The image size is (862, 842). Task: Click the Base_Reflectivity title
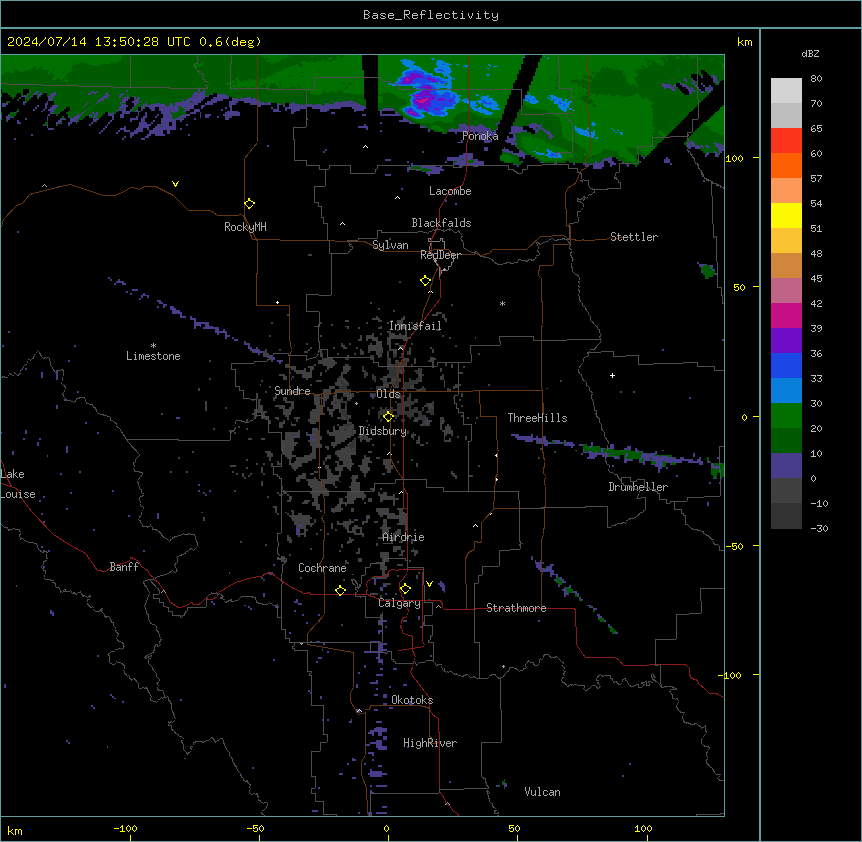(x=431, y=15)
